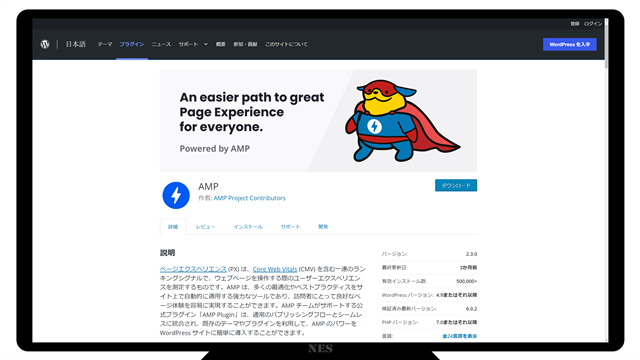Image resolution: width=640 pixels, height=360 pixels.
Task: Open the テーマ menu item
Action: pos(105,44)
